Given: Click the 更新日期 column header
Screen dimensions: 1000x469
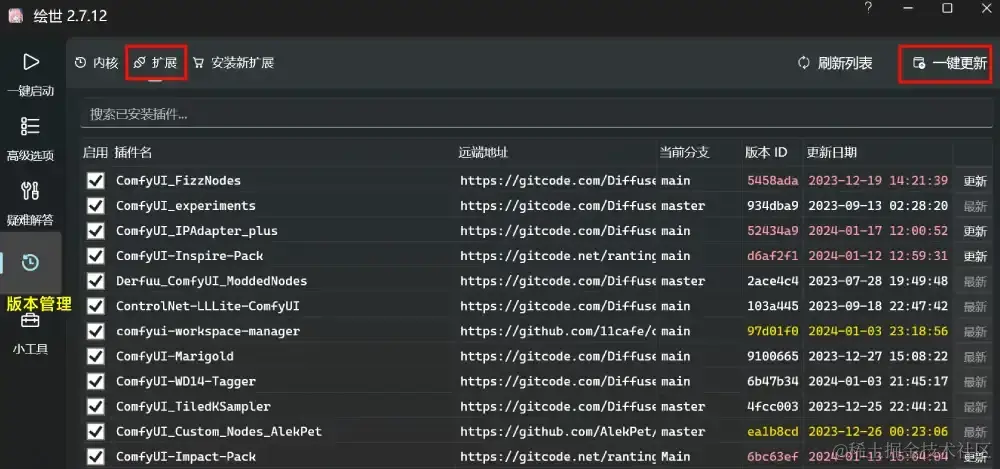Looking at the screenshot, I should (x=832, y=153).
